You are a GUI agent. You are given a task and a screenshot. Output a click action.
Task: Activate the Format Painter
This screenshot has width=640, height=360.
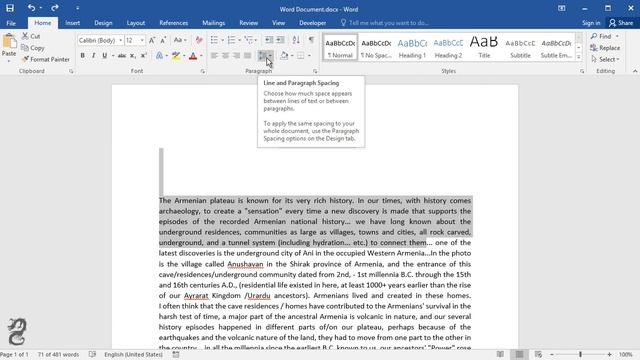[46, 59]
